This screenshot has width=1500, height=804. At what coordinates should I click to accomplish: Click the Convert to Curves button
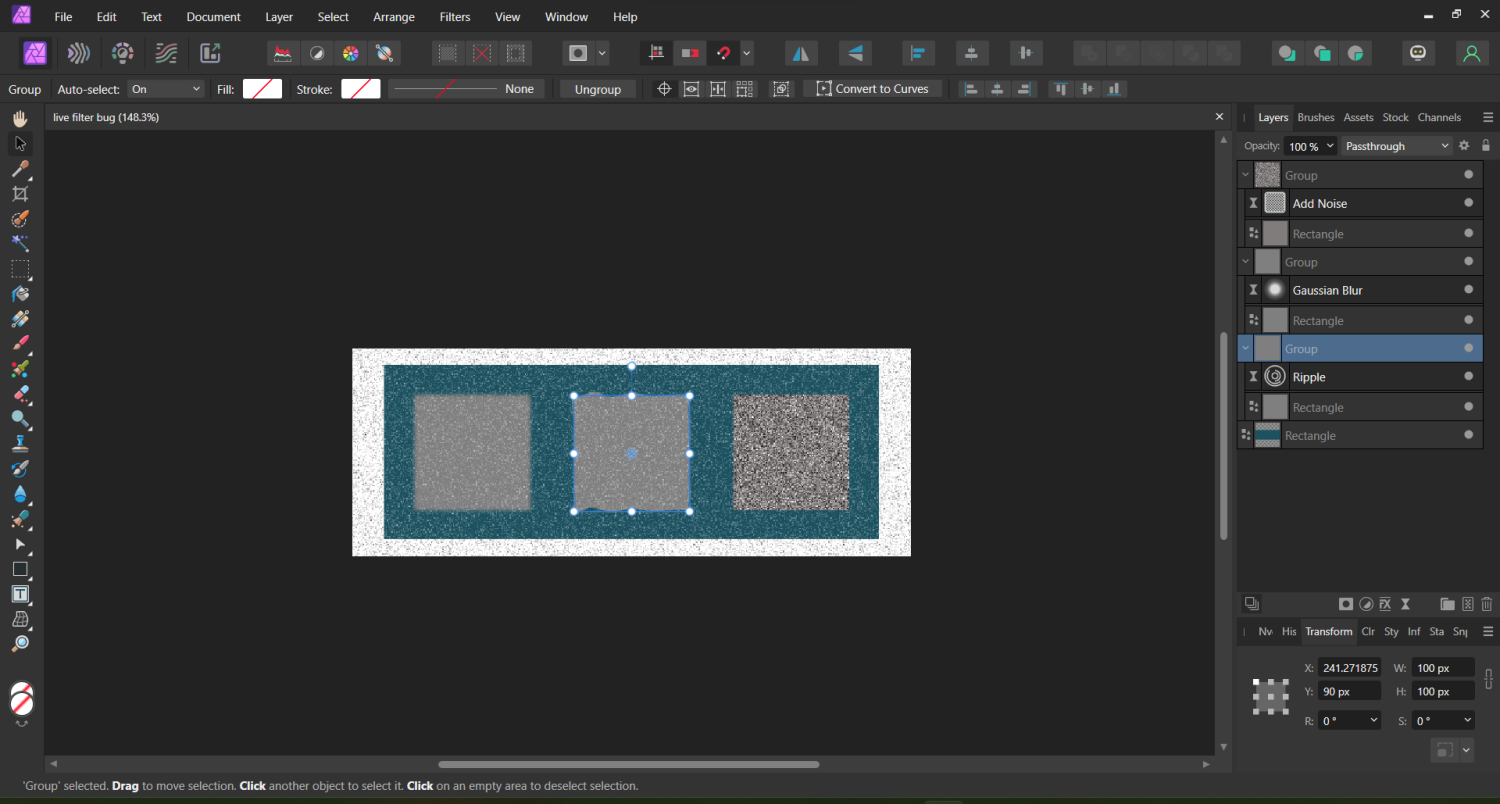(872, 89)
